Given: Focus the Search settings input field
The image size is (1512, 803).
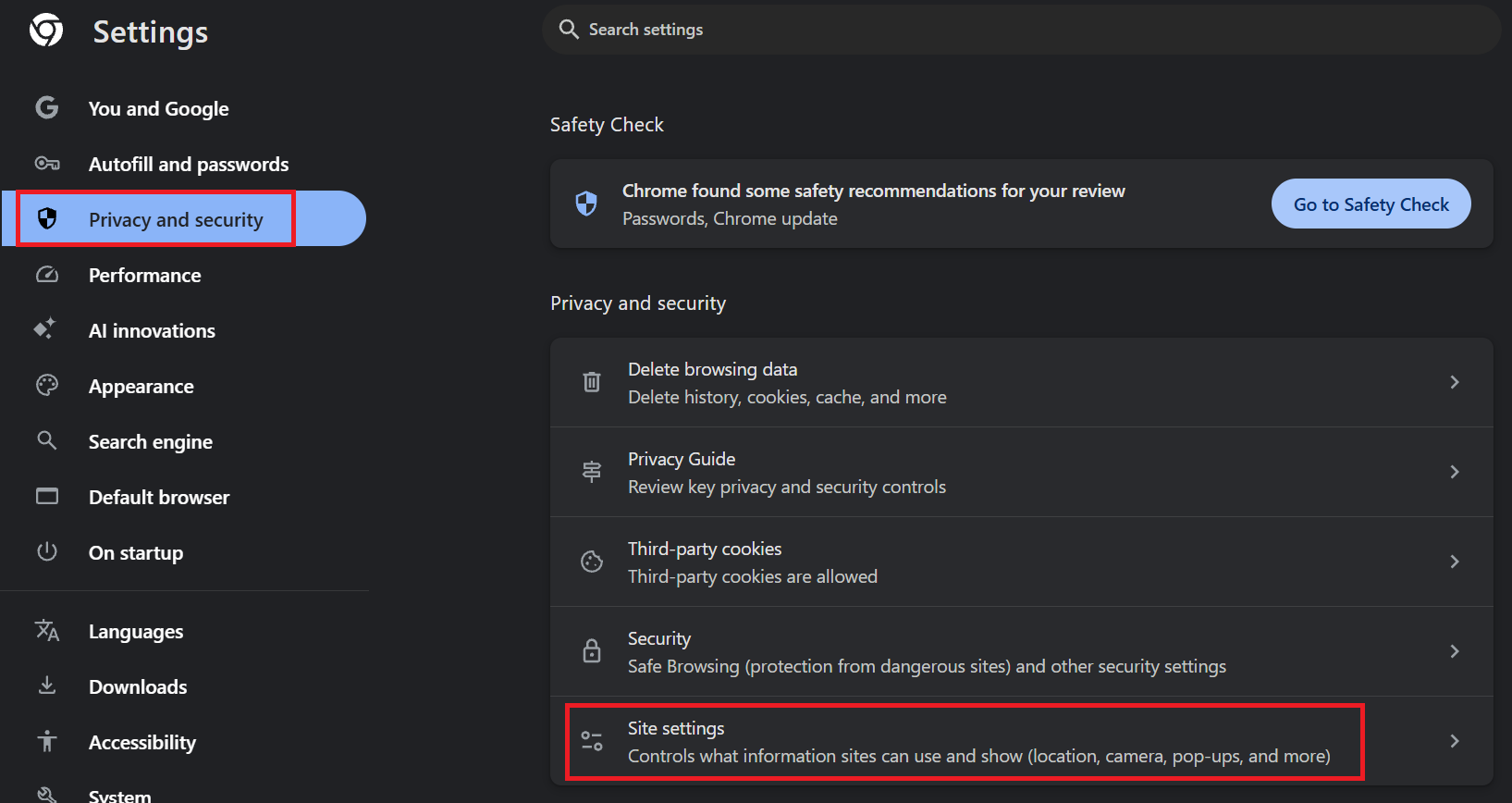Looking at the screenshot, I should coord(1021,30).
